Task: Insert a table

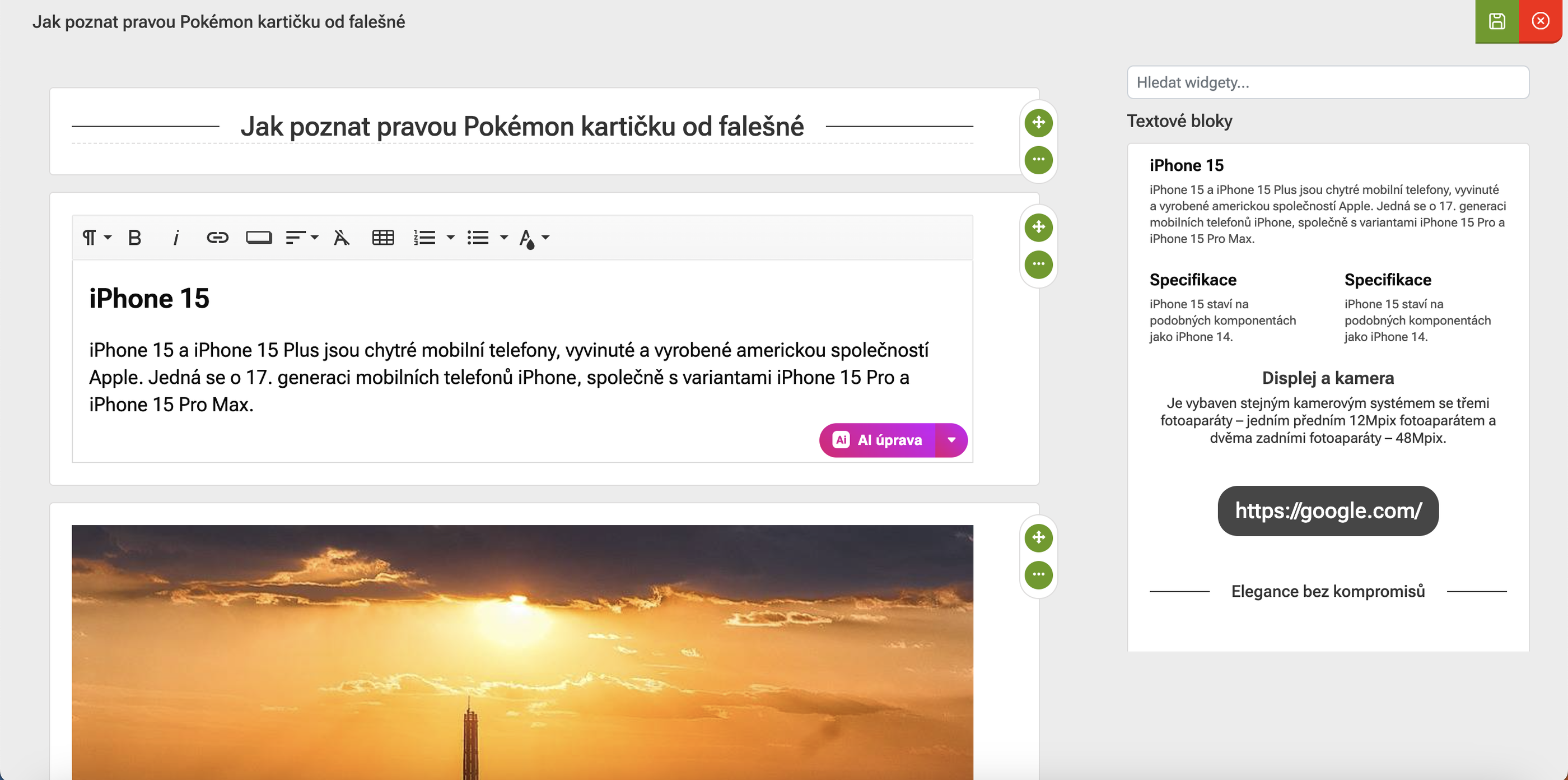Action: coord(383,238)
